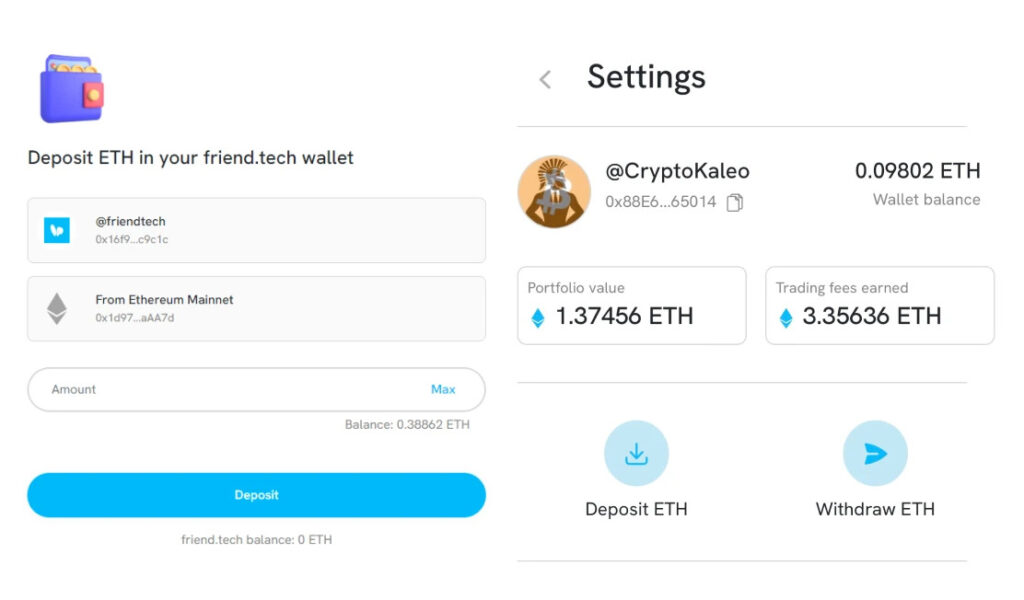This screenshot has width=1024, height=600.
Task: Click the Deposit ETH label
Action: (x=636, y=509)
